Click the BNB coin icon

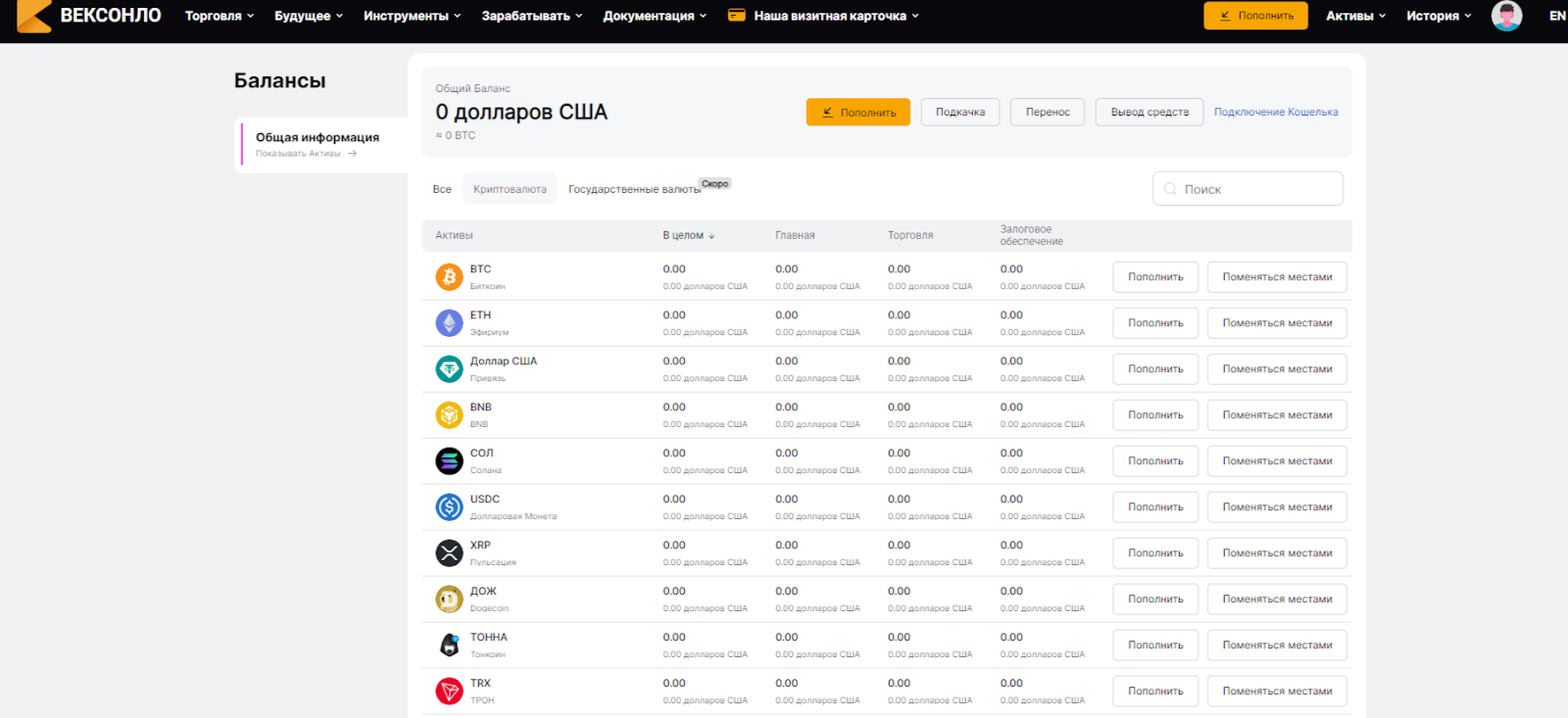(x=449, y=415)
